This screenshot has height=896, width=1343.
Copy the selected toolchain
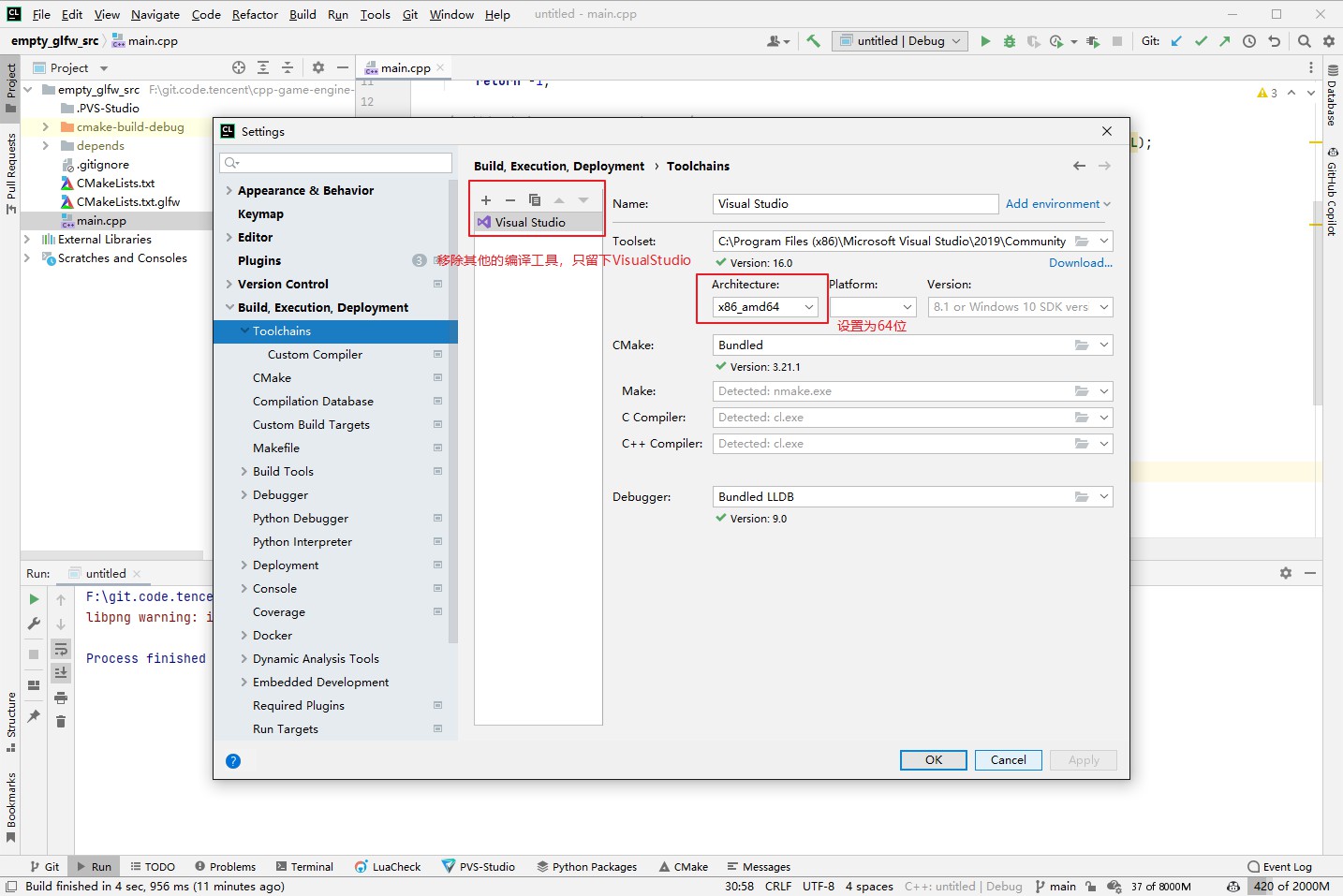[535, 200]
